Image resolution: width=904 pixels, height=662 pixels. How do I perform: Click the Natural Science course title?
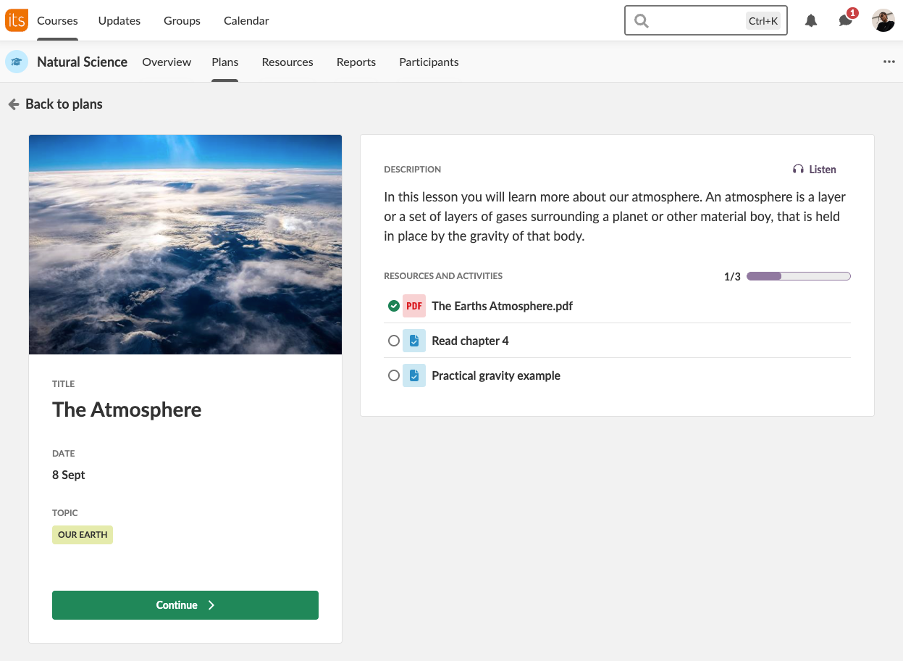82,62
